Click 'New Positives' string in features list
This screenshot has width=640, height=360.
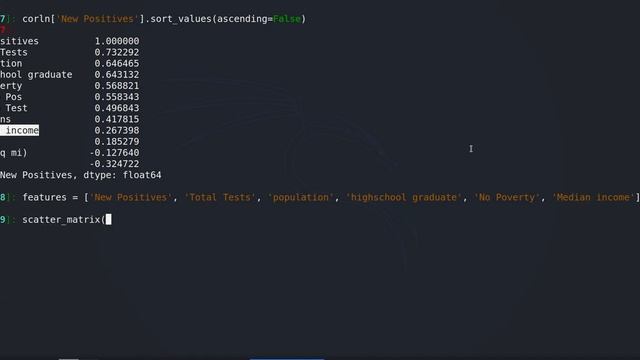131,197
